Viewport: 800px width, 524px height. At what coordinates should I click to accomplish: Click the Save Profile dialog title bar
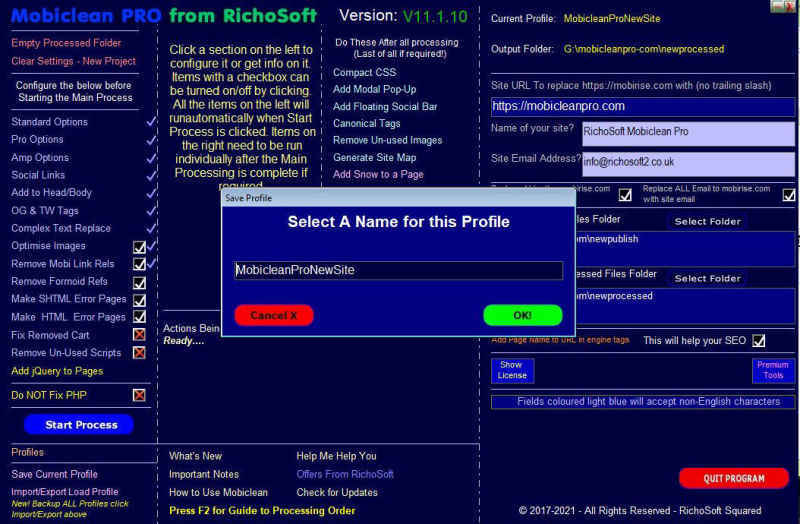click(x=398, y=198)
